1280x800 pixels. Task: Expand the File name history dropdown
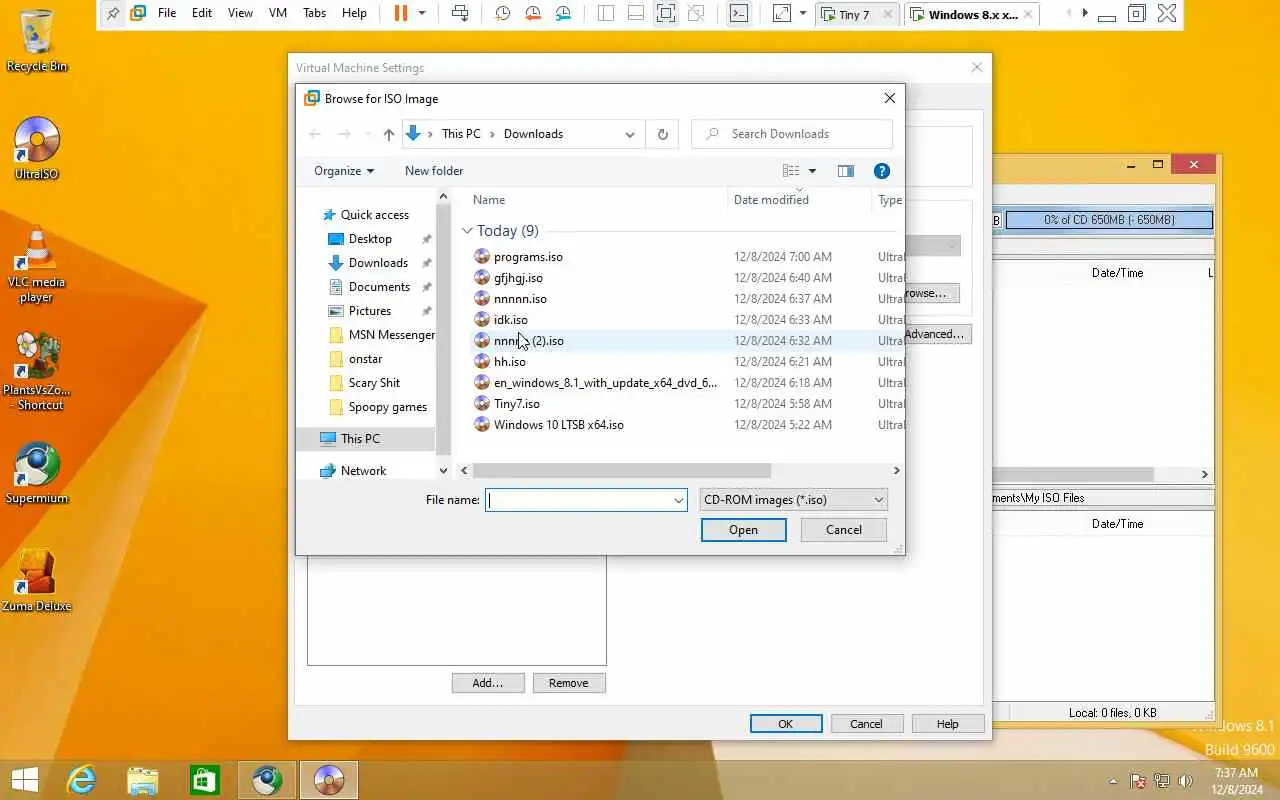click(x=678, y=500)
